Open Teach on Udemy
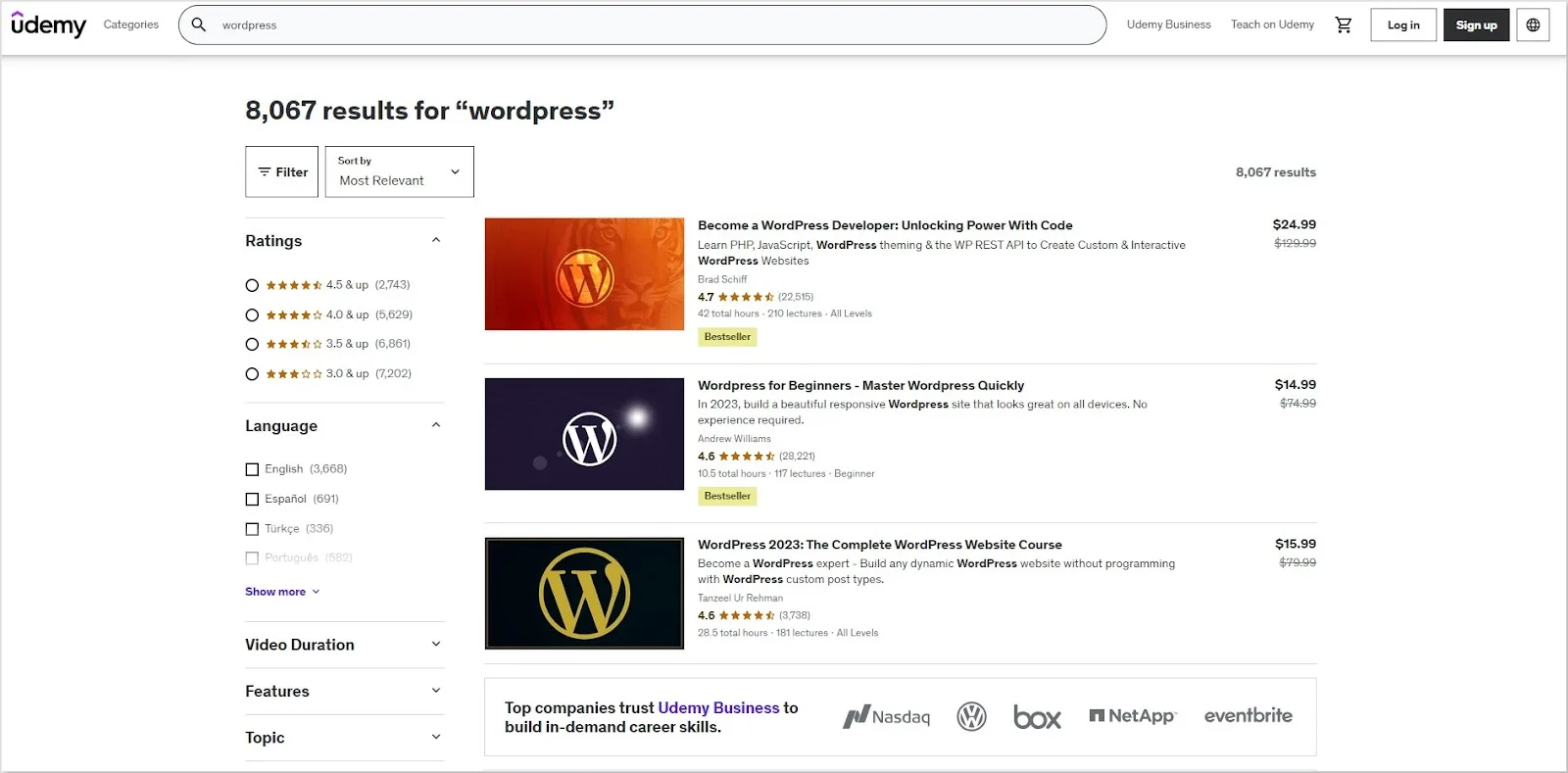This screenshot has width=1568, height=773. point(1272,24)
